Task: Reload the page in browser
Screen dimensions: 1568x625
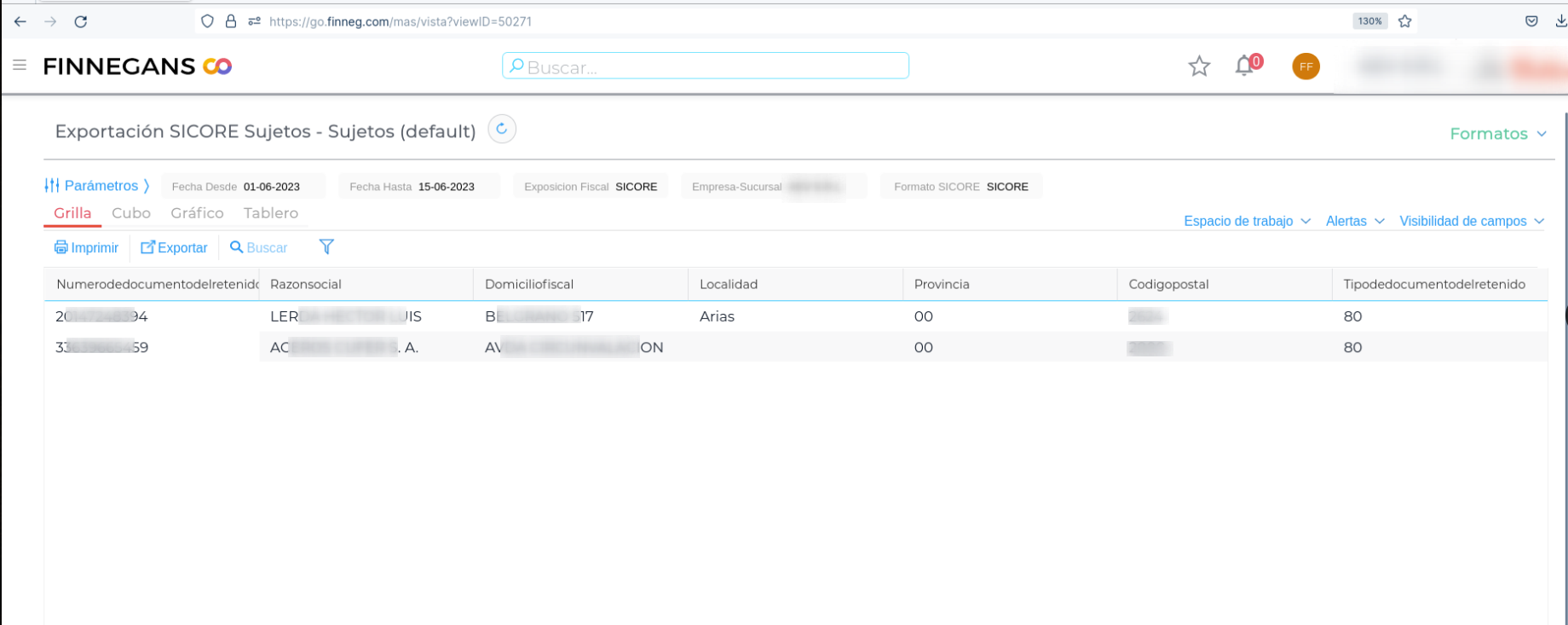Action: pyautogui.click(x=81, y=21)
